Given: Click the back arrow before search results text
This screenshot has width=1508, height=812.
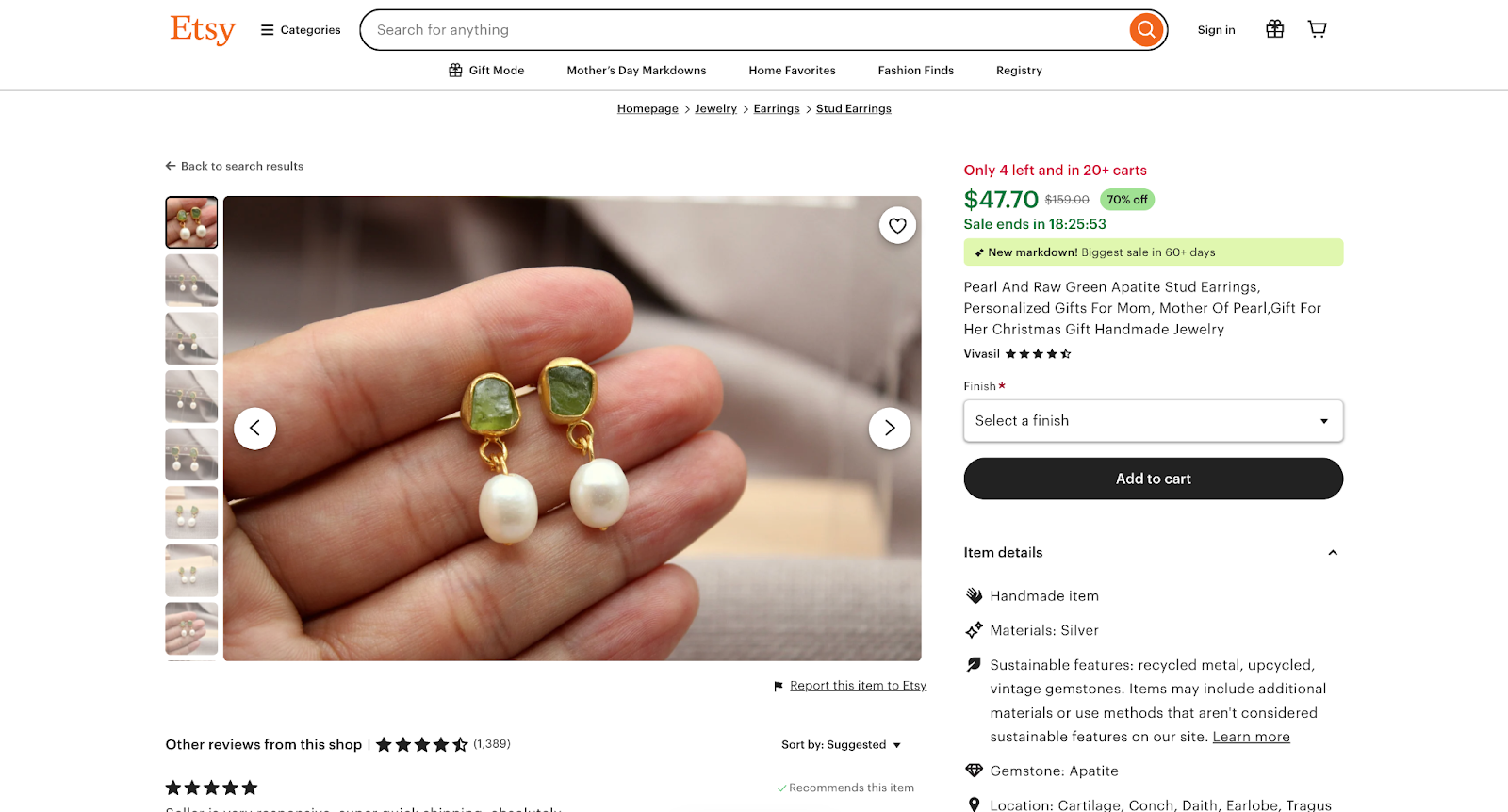Looking at the screenshot, I should pyautogui.click(x=170, y=166).
